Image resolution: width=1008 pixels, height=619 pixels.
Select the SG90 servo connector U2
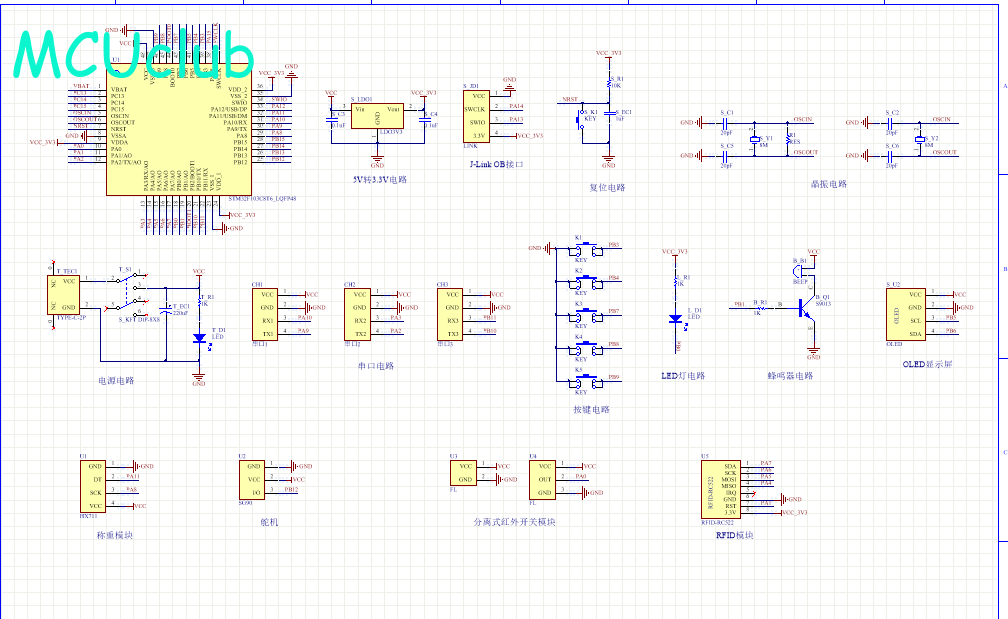(x=251, y=480)
